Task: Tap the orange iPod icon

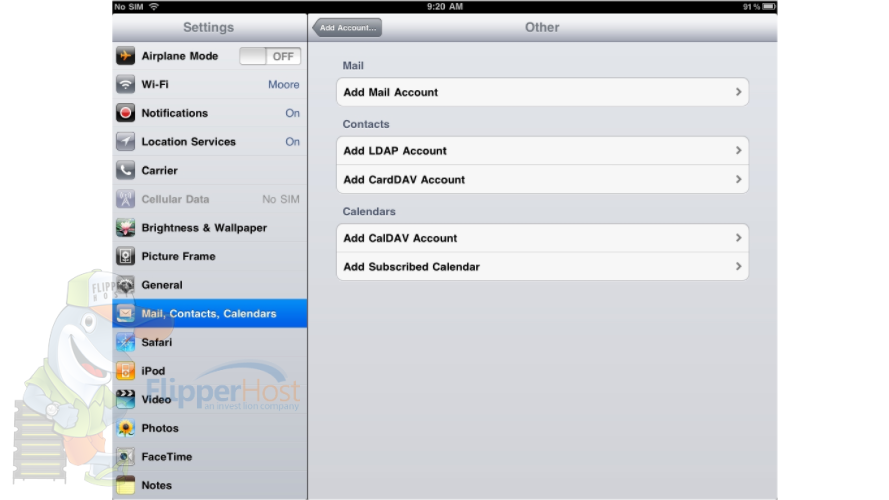Action: (125, 371)
